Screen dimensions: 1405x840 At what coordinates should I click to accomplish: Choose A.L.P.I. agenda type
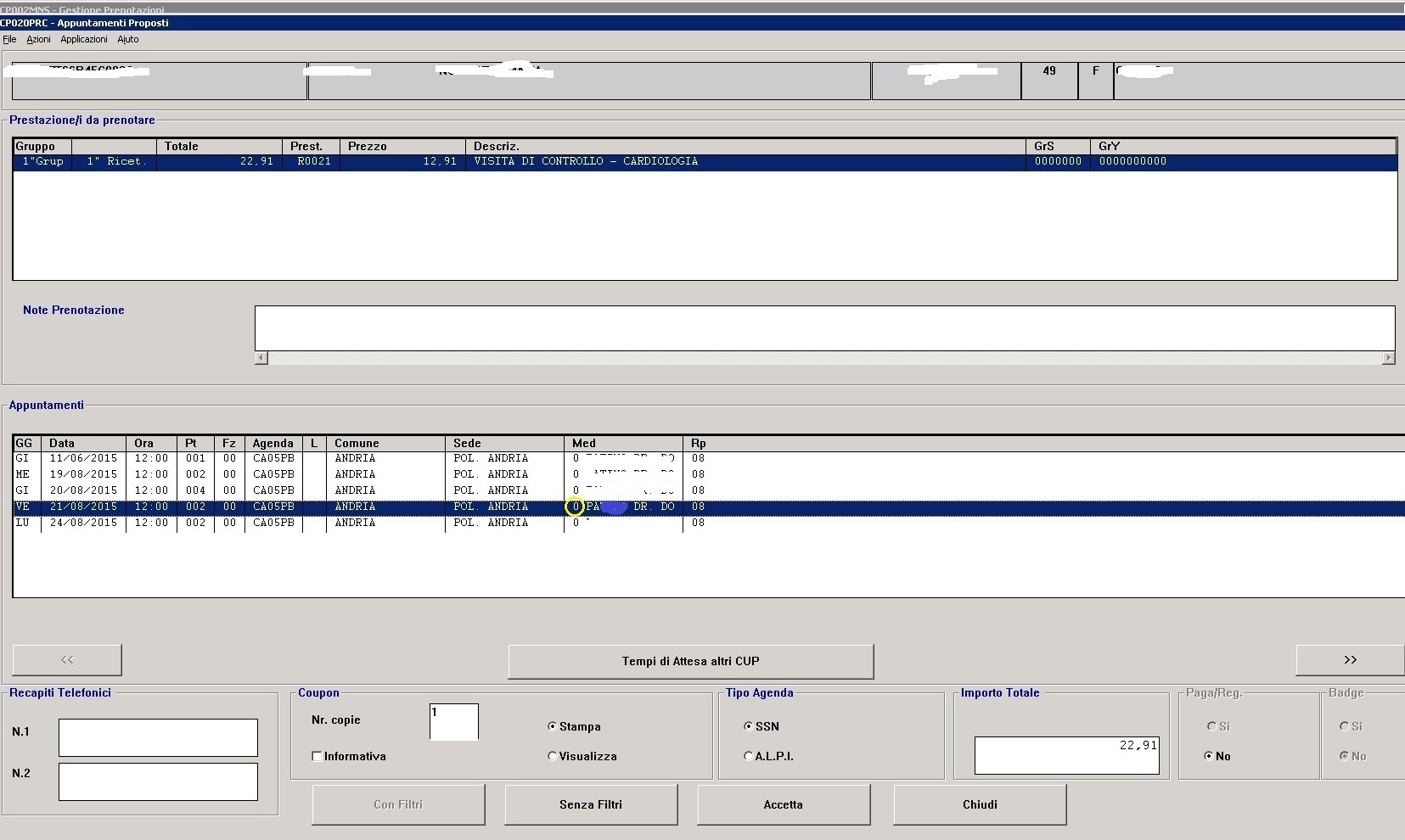tap(748, 756)
